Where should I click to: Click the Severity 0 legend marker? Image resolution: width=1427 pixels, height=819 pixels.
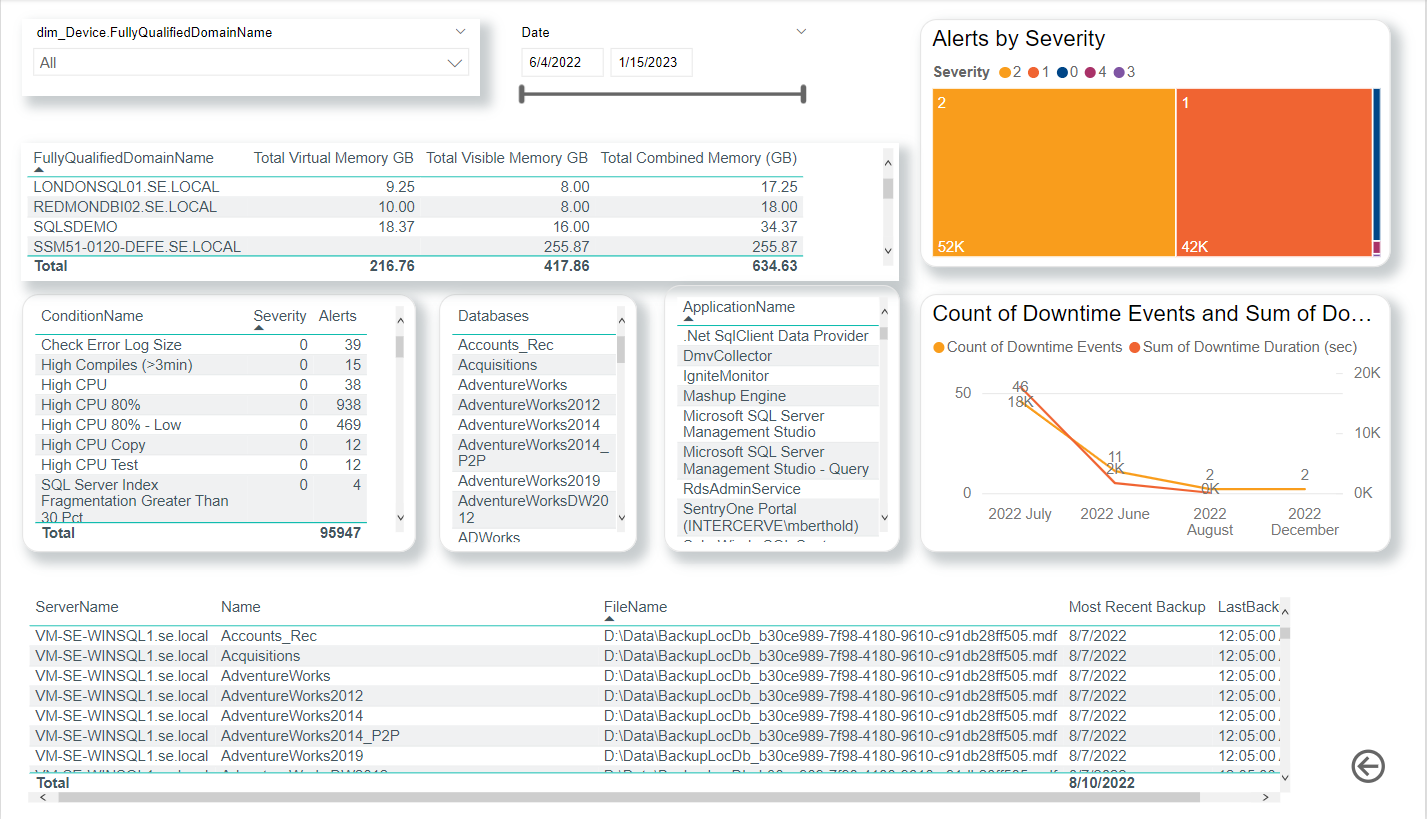[x=1062, y=72]
